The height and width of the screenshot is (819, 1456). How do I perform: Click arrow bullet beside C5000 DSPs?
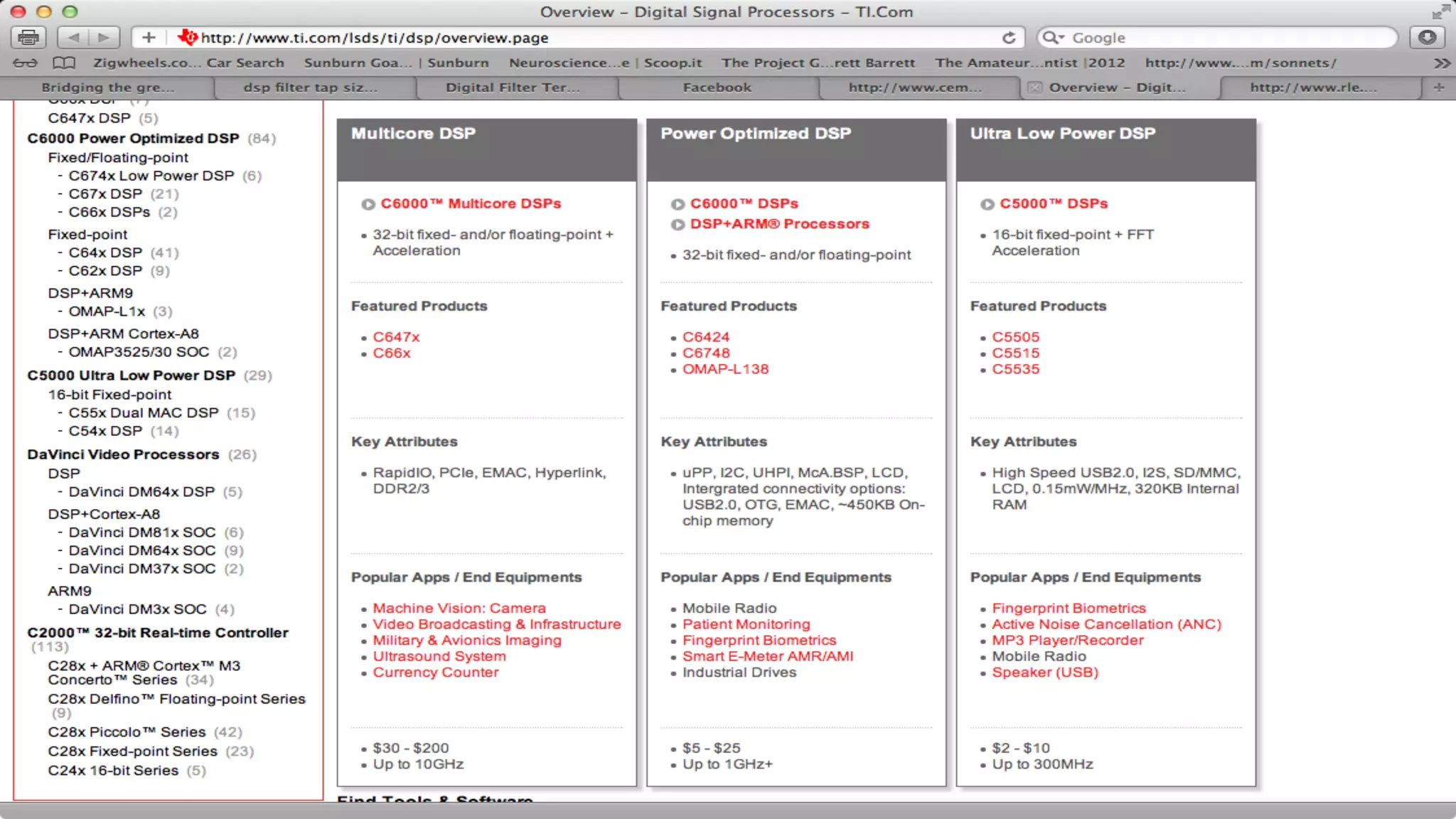(987, 205)
